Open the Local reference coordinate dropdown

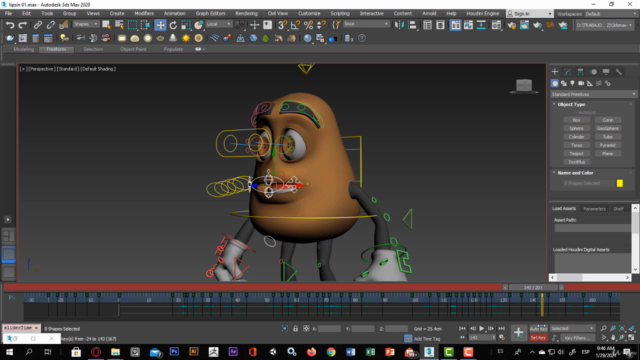coord(218,24)
